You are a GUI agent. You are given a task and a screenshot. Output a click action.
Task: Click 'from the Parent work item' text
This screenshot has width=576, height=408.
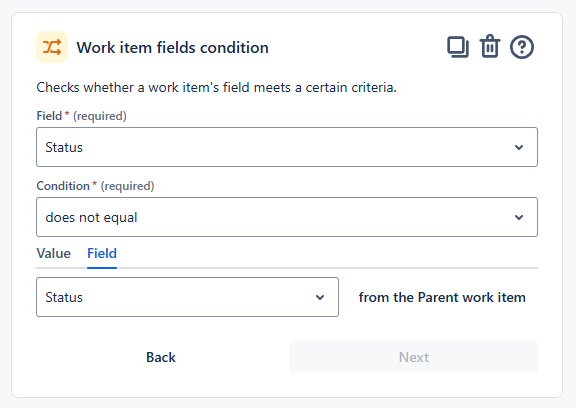pos(442,297)
